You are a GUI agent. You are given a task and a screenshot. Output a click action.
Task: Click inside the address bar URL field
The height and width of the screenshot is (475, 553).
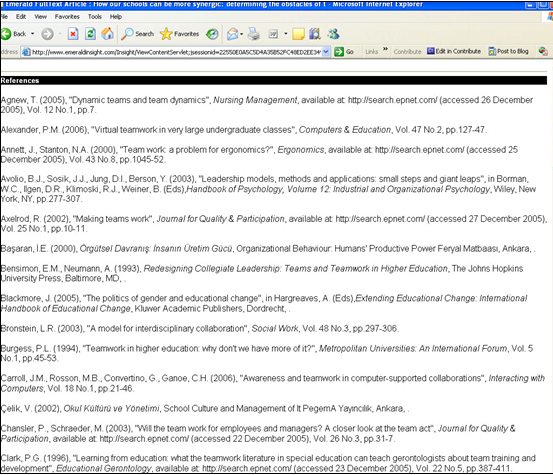[176, 52]
